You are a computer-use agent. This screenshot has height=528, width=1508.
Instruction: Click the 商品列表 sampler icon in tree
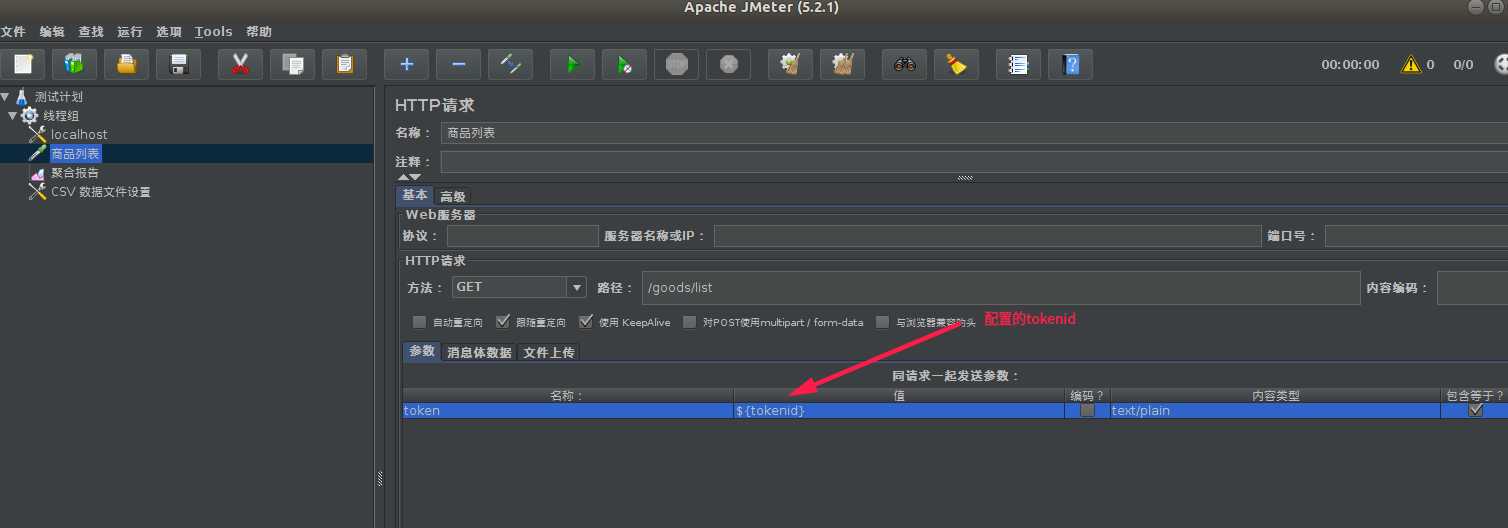pos(37,153)
